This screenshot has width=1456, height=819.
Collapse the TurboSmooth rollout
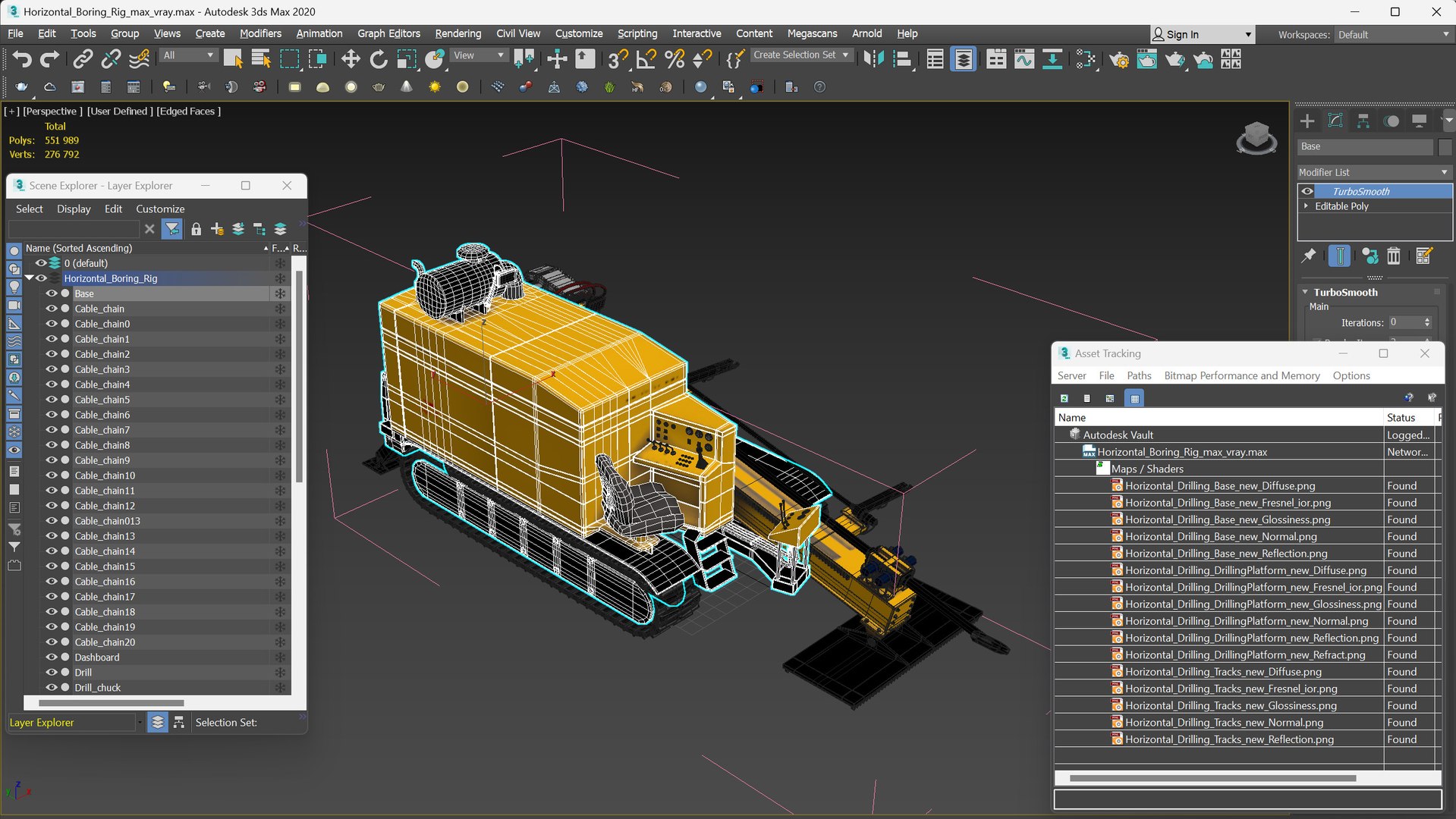pos(1305,292)
